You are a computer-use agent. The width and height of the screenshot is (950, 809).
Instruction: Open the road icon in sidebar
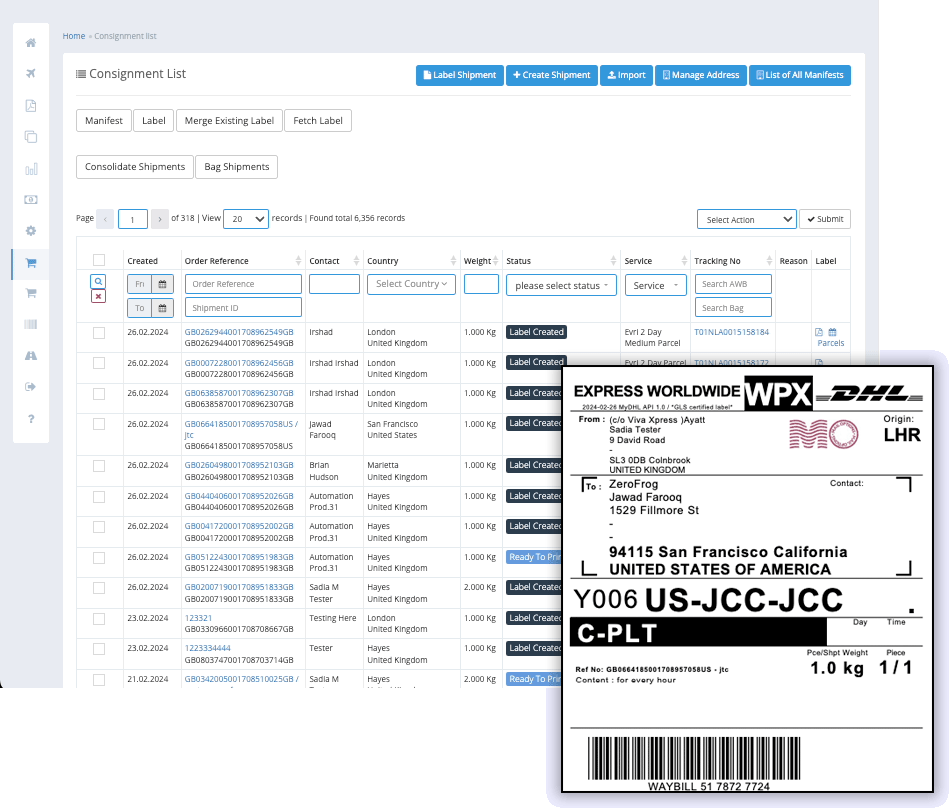tap(31, 356)
